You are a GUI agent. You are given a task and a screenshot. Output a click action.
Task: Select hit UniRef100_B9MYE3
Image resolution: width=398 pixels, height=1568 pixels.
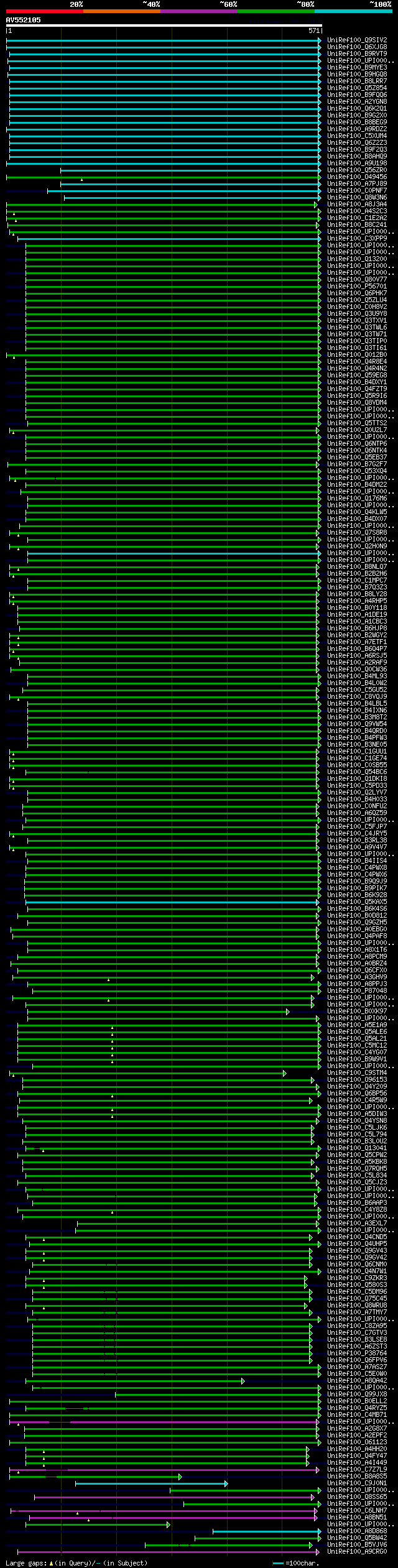(x=357, y=67)
